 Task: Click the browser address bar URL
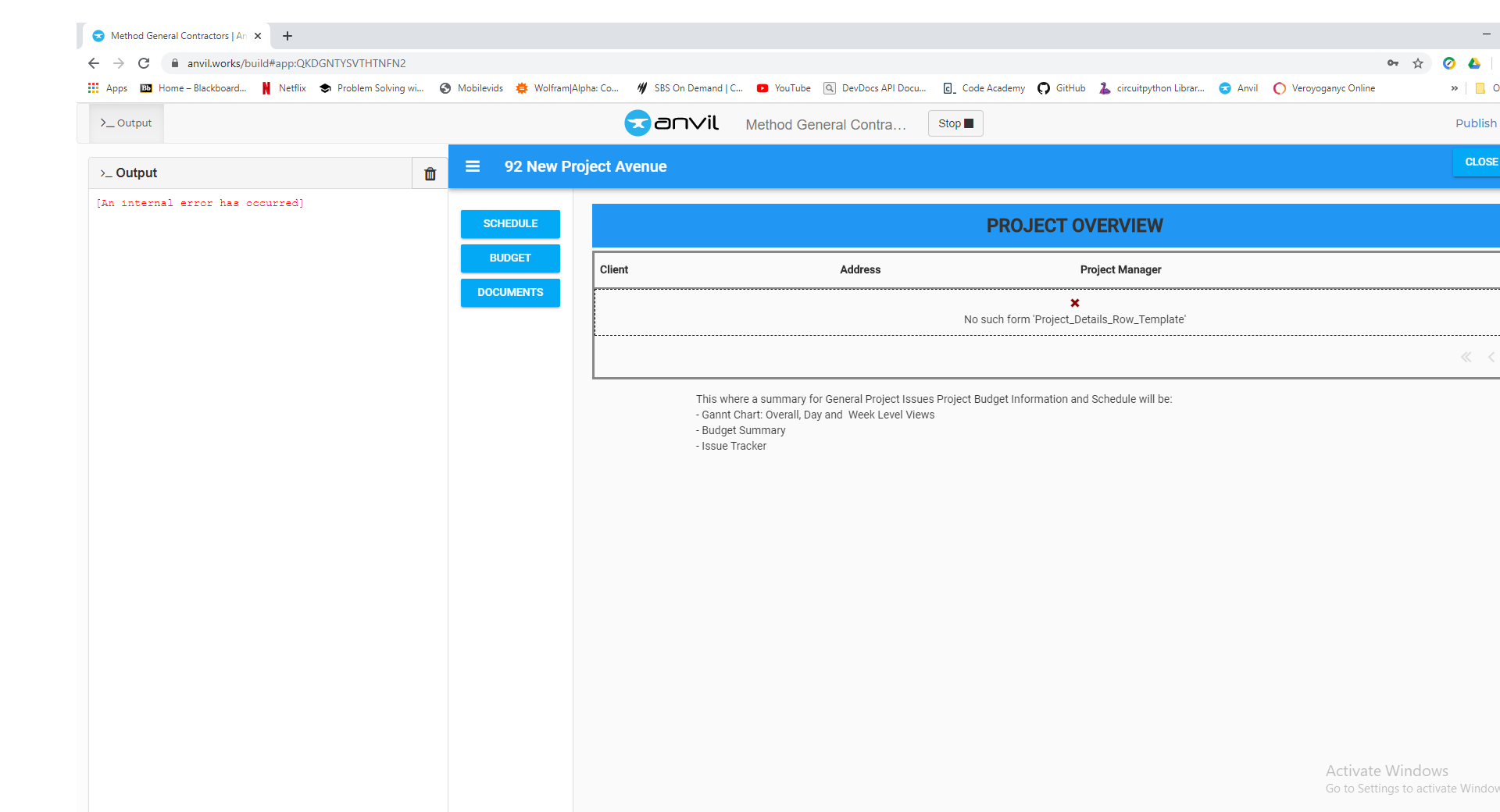[297, 63]
